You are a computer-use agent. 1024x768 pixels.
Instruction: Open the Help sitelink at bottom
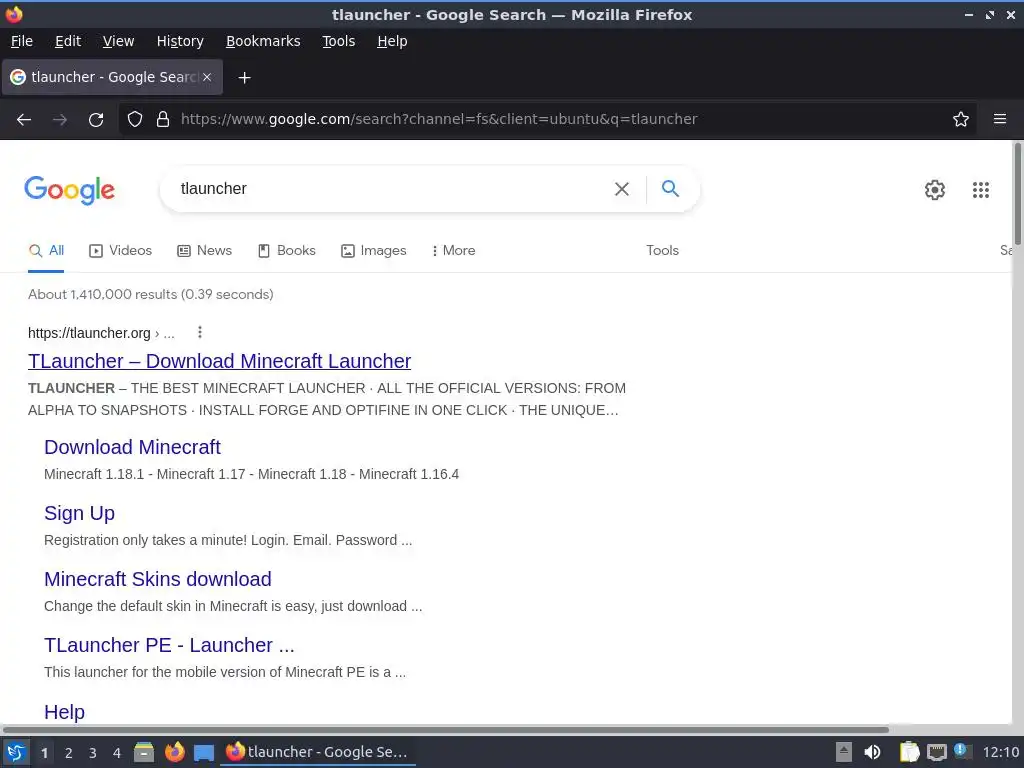(64, 712)
